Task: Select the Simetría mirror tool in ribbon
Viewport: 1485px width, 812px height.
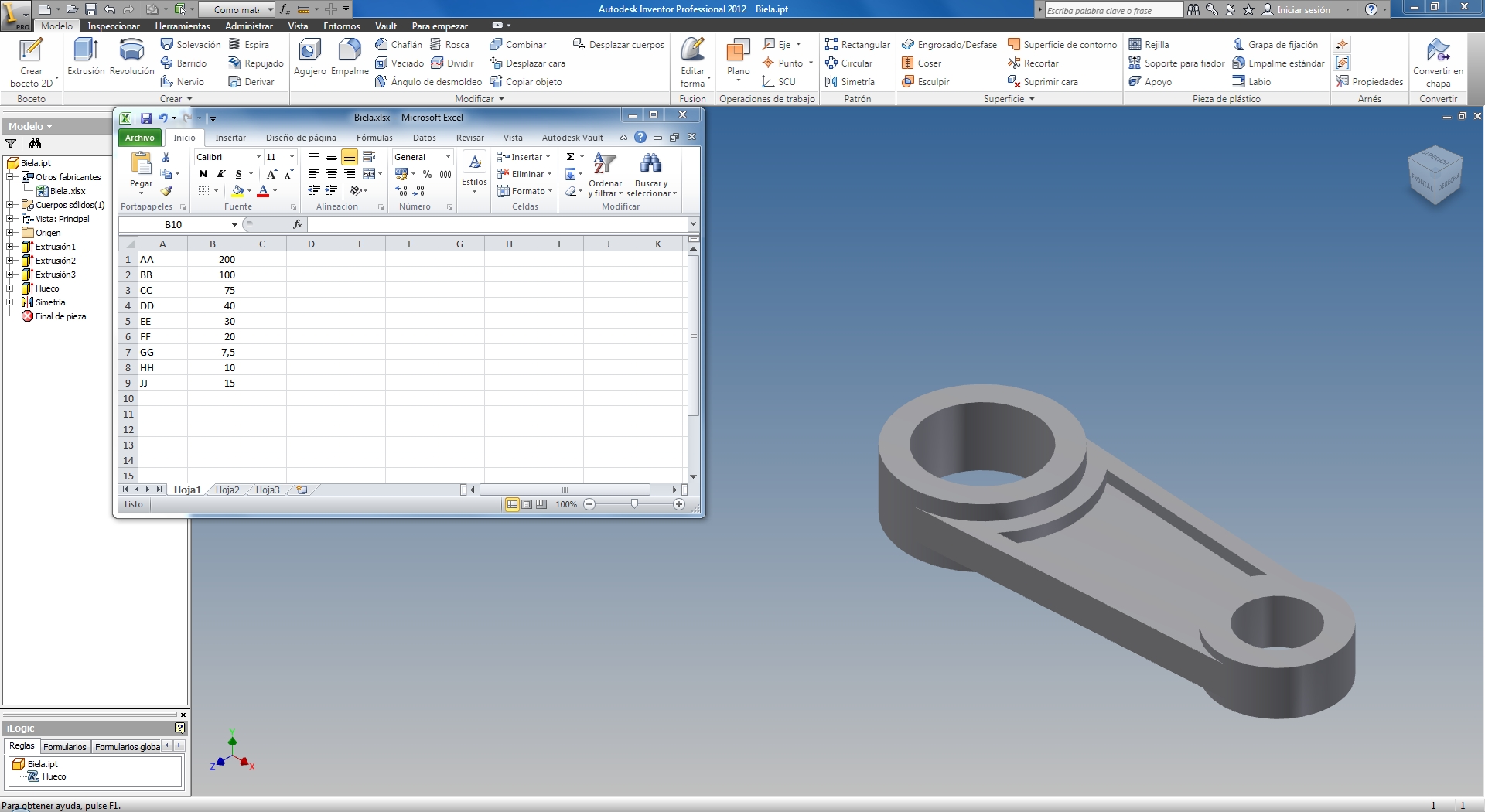Action: (x=850, y=82)
